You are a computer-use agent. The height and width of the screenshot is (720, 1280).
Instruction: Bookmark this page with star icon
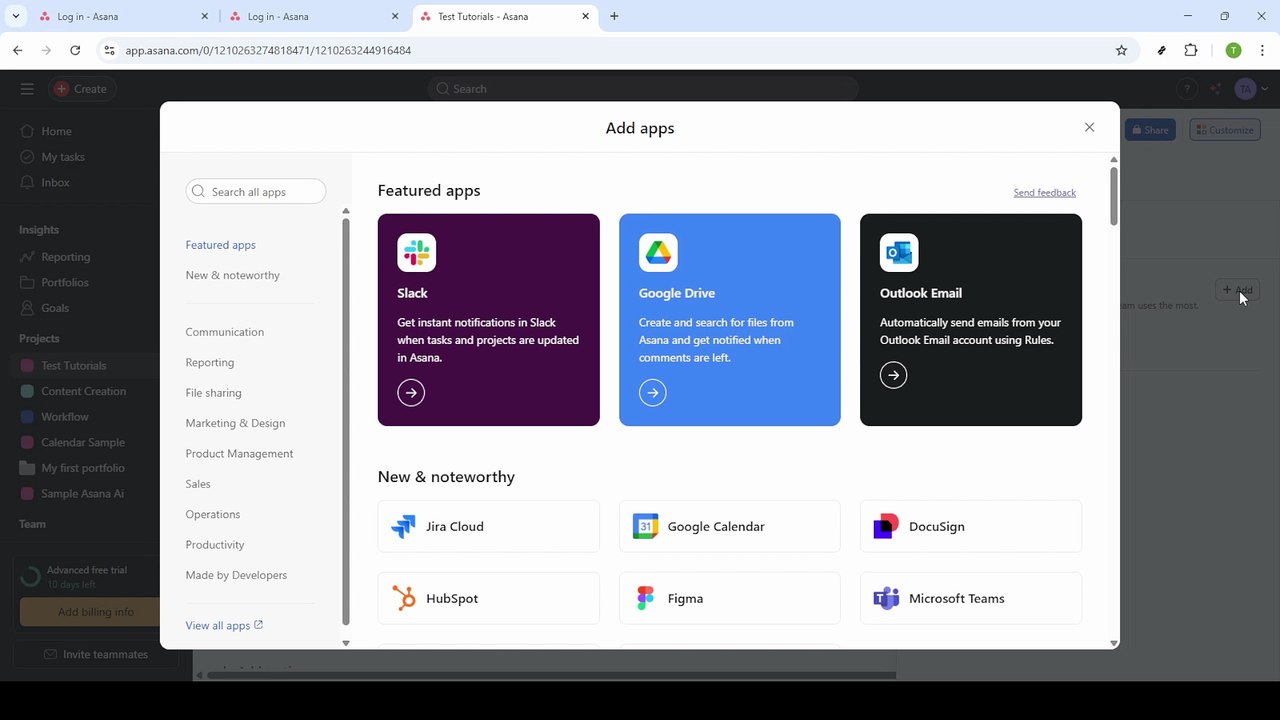pyautogui.click(x=1121, y=50)
